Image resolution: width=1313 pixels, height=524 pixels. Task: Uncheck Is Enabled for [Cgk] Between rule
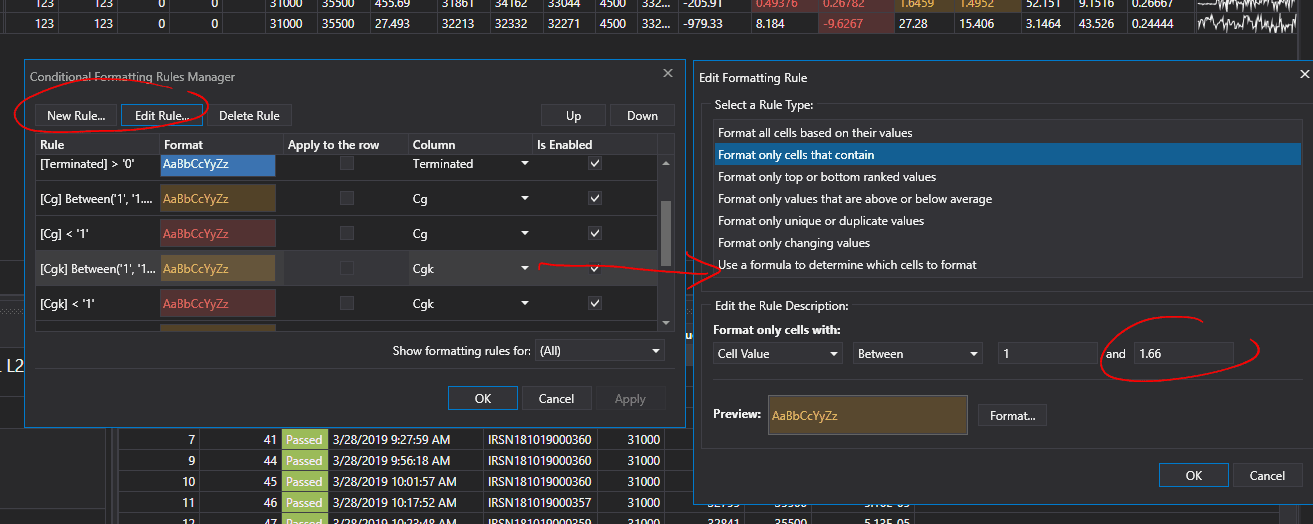tap(595, 268)
